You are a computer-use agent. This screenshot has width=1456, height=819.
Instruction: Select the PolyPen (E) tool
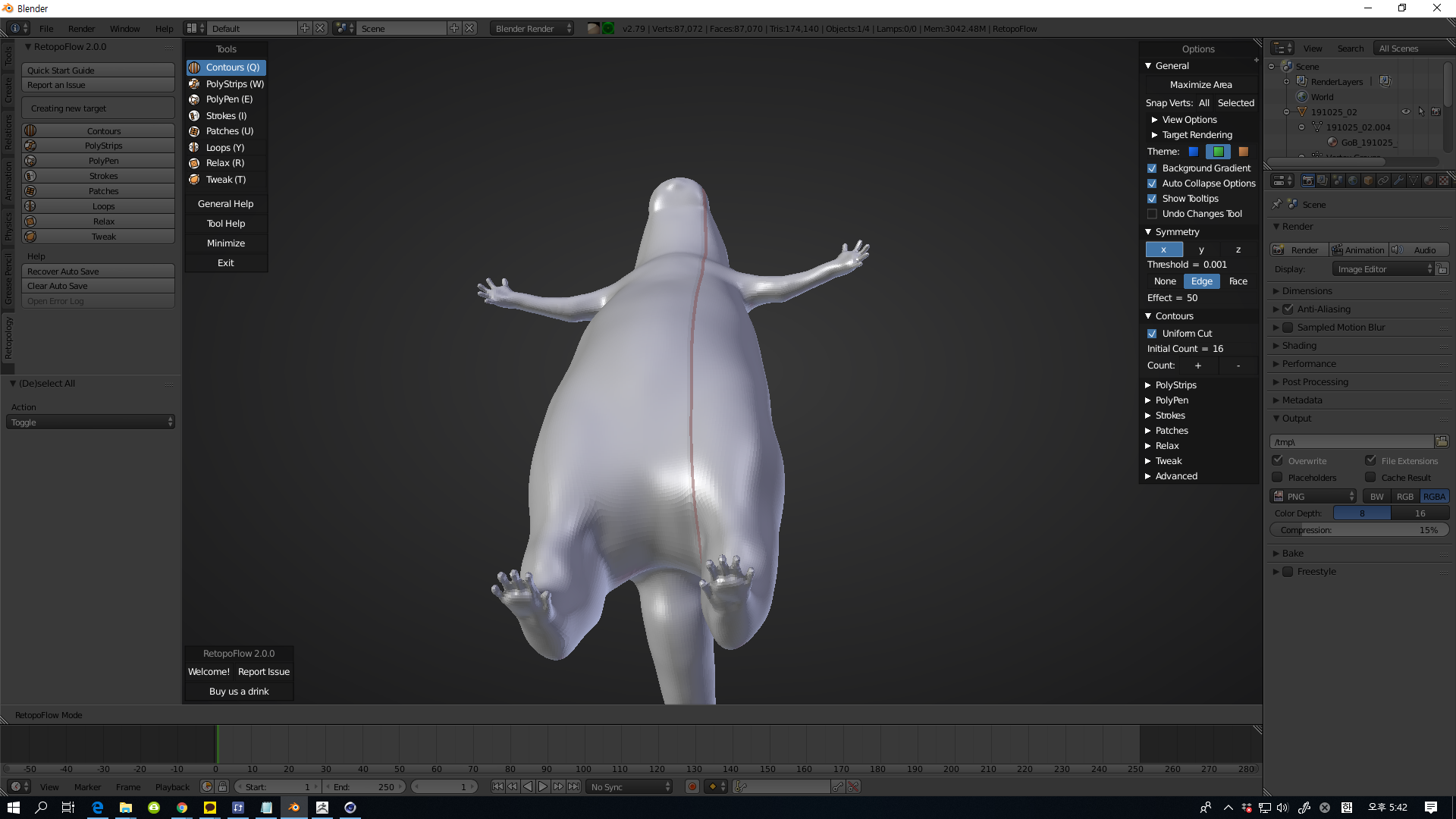click(x=226, y=99)
